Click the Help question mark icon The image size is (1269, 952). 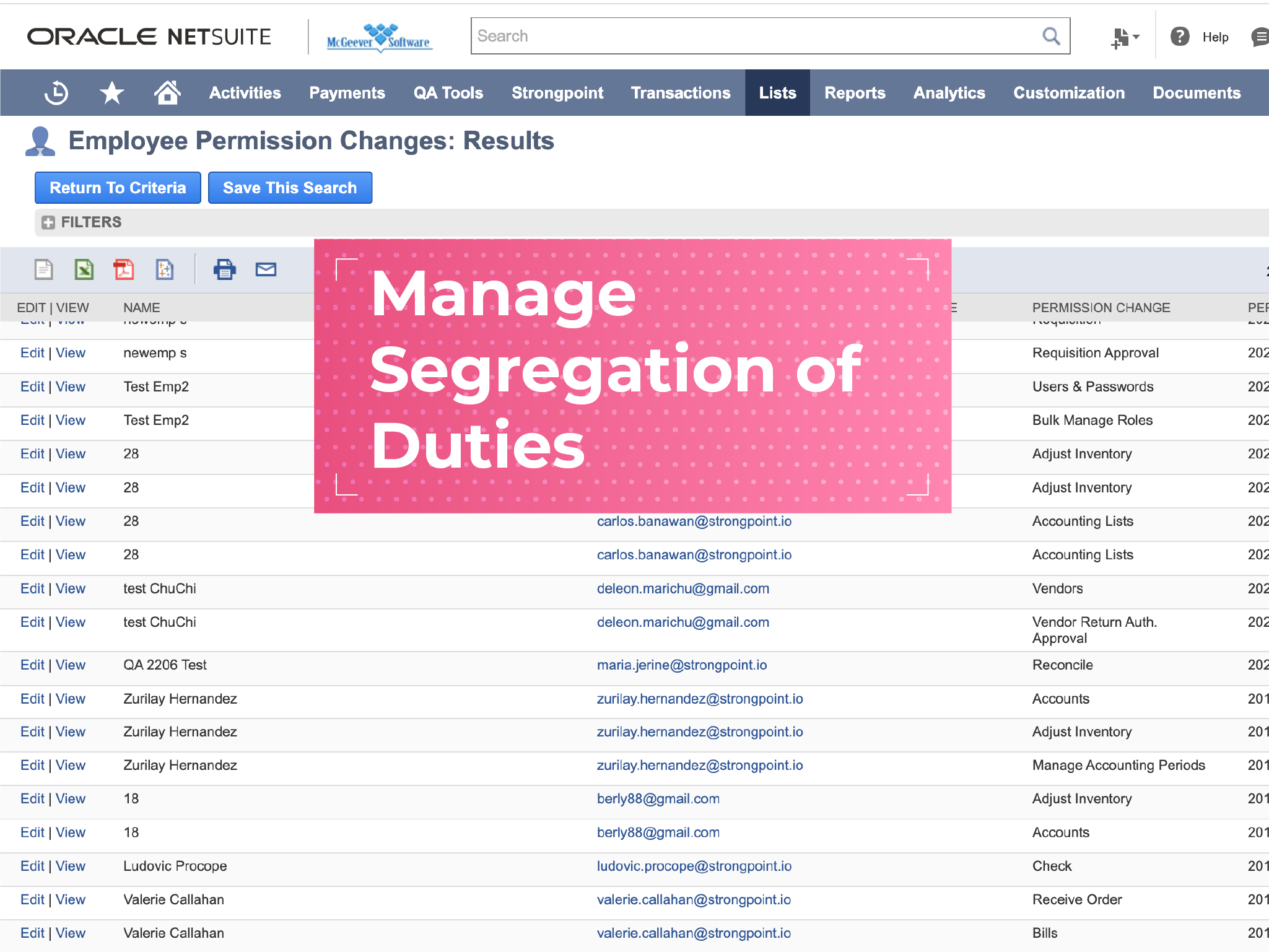click(x=1180, y=37)
